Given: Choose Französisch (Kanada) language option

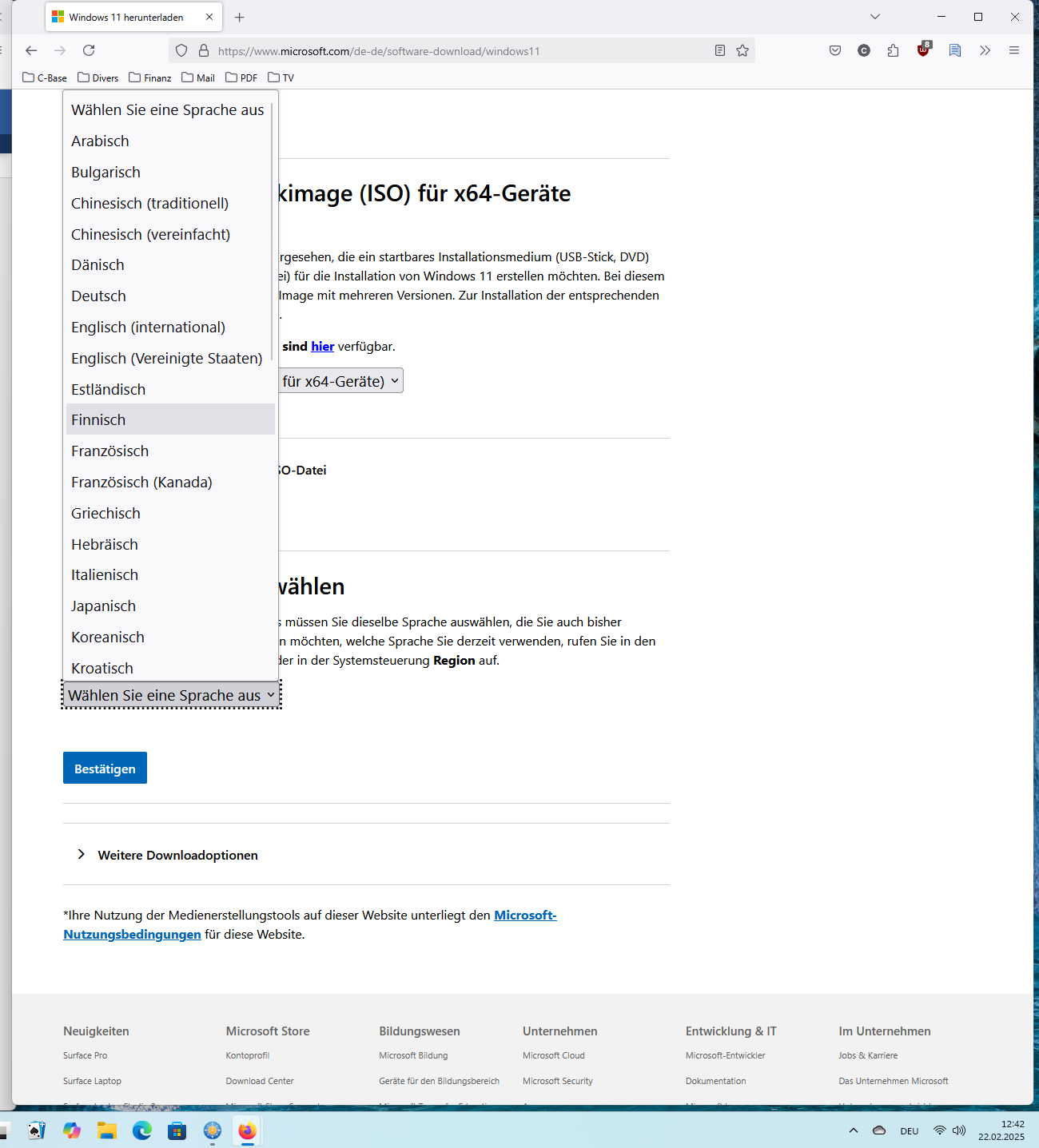Looking at the screenshot, I should click(170, 482).
